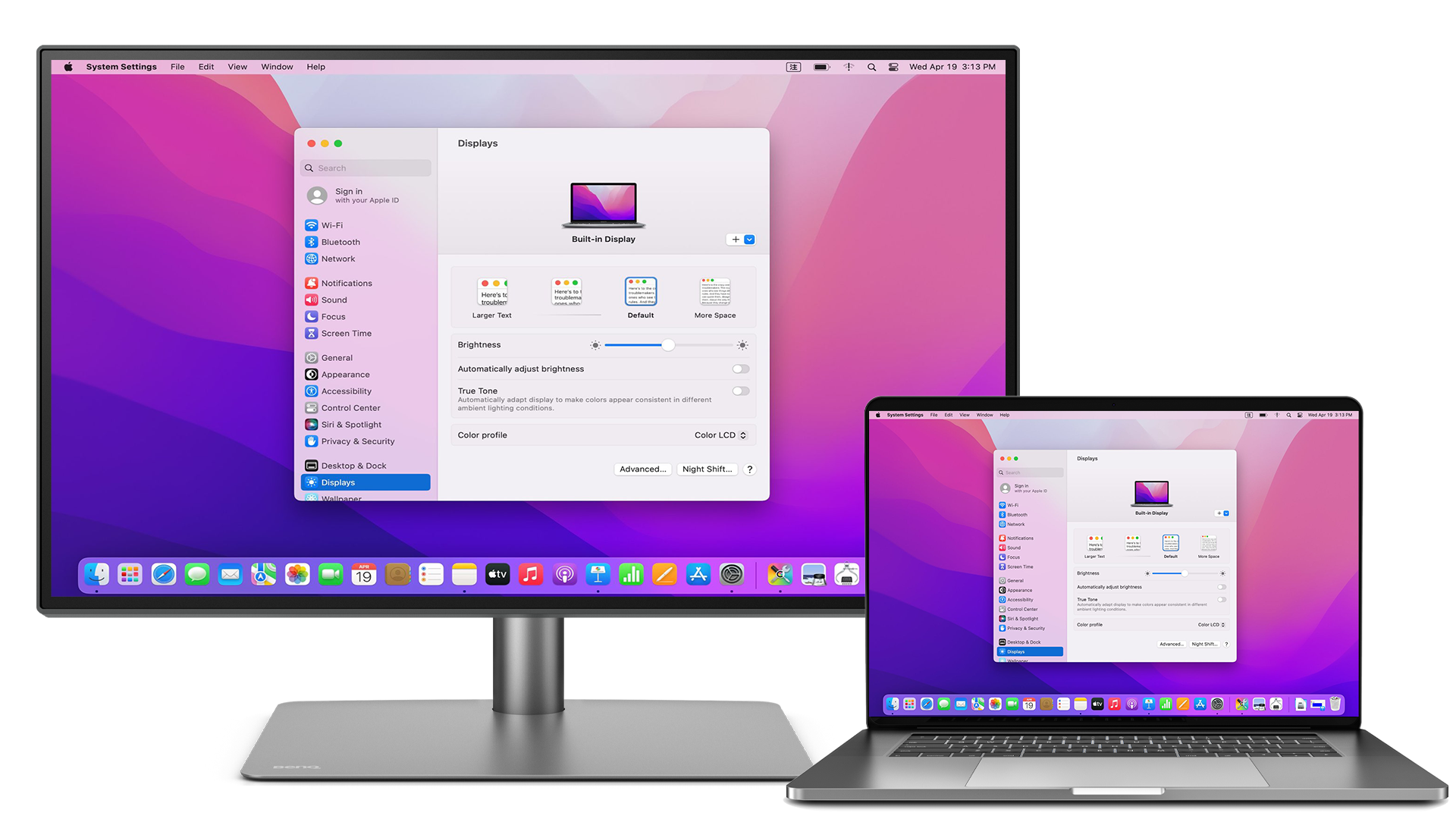Select Appearance settings in sidebar
Image resolution: width=1456 pixels, height=819 pixels.
pyautogui.click(x=347, y=375)
